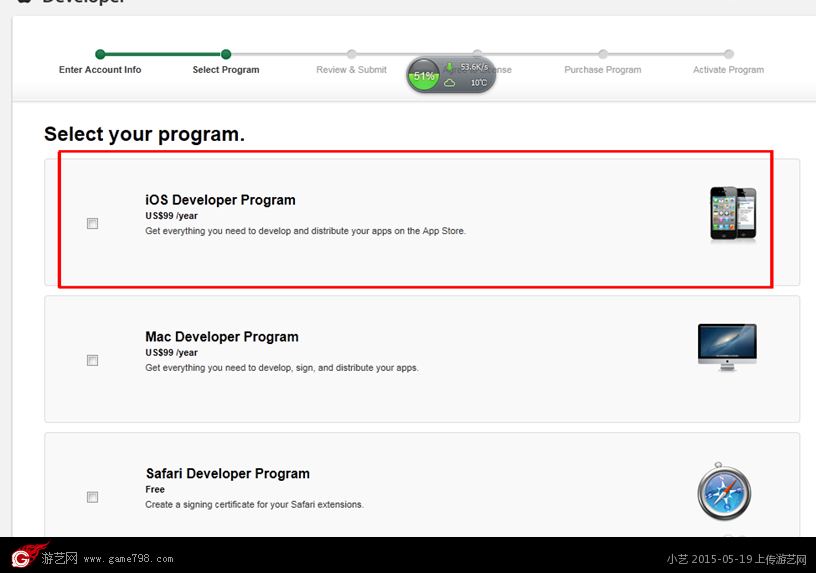
Task: Go to the Review & Submit step
Action: pos(351,70)
